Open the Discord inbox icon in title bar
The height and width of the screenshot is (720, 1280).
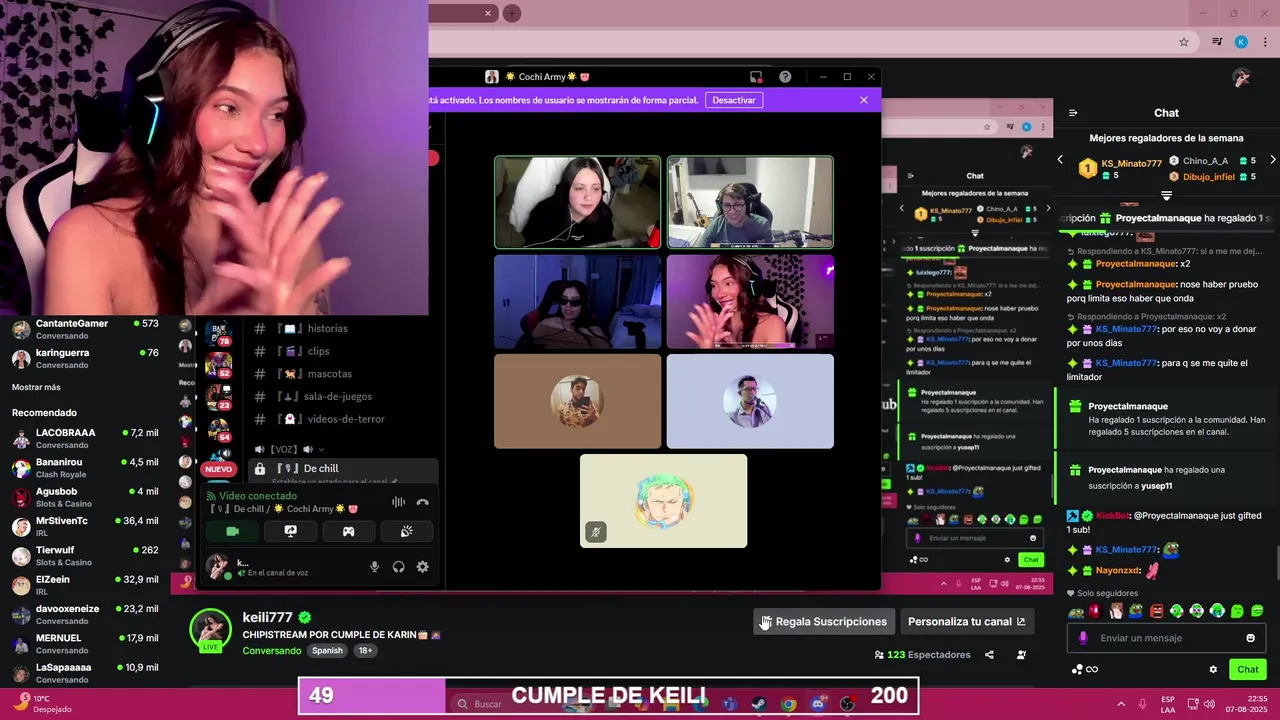click(x=756, y=77)
